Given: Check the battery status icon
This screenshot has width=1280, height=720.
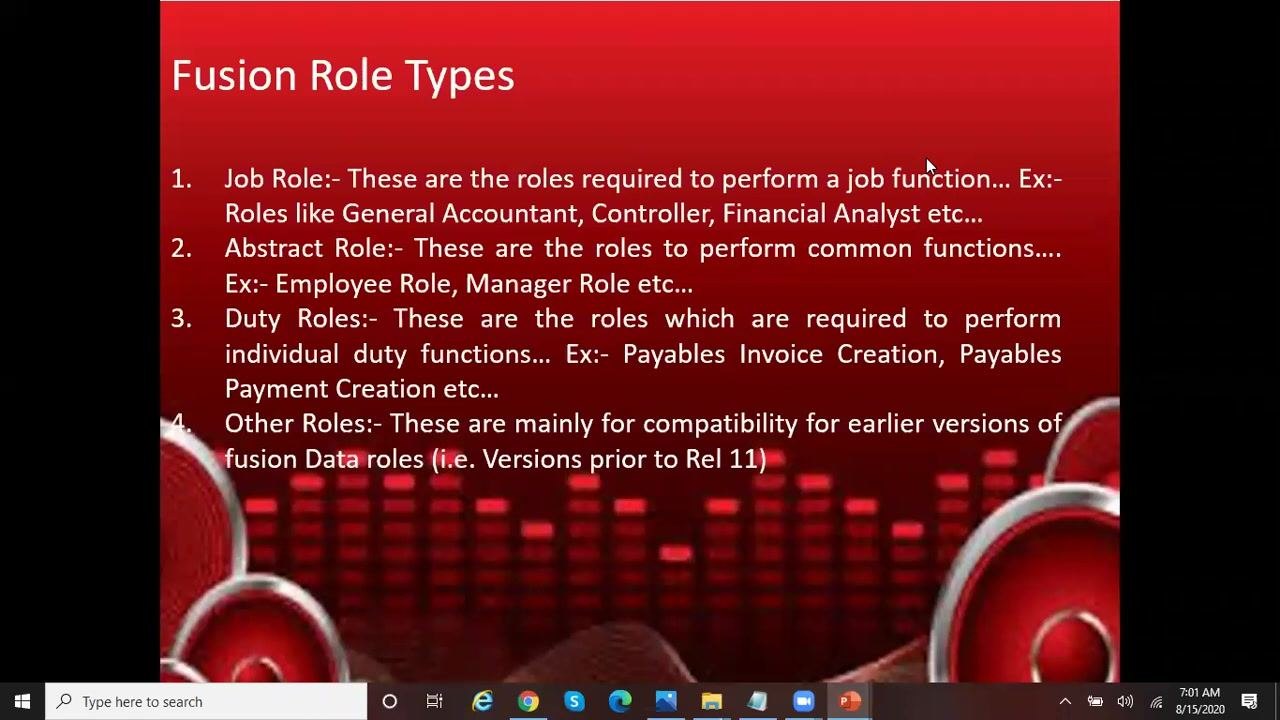Looking at the screenshot, I should tap(1095, 702).
